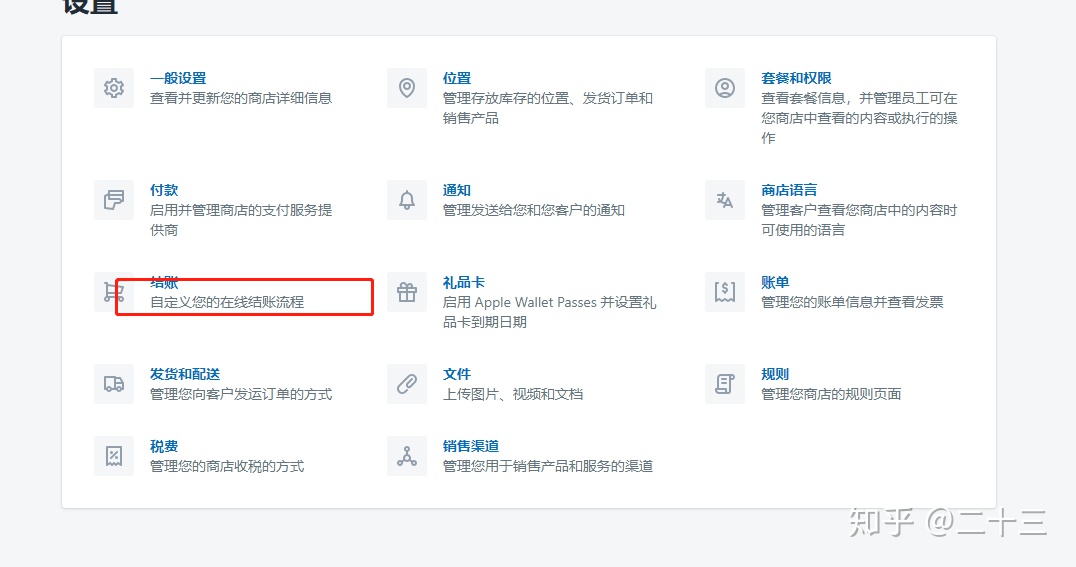Click the gear icon for 一般设置
This screenshot has width=1076, height=567.
pyautogui.click(x=114, y=88)
